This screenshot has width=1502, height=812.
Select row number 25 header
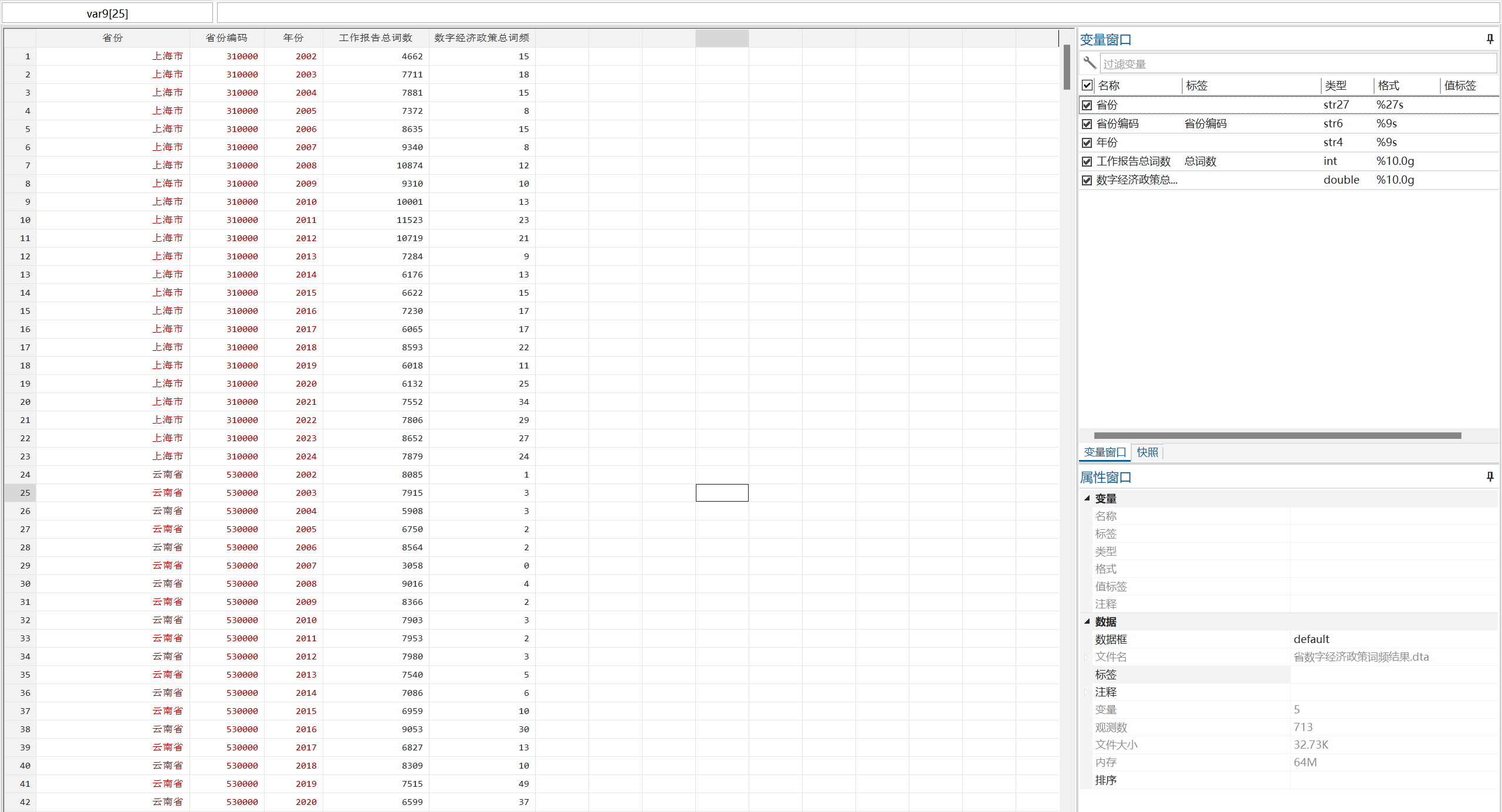click(x=25, y=493)
